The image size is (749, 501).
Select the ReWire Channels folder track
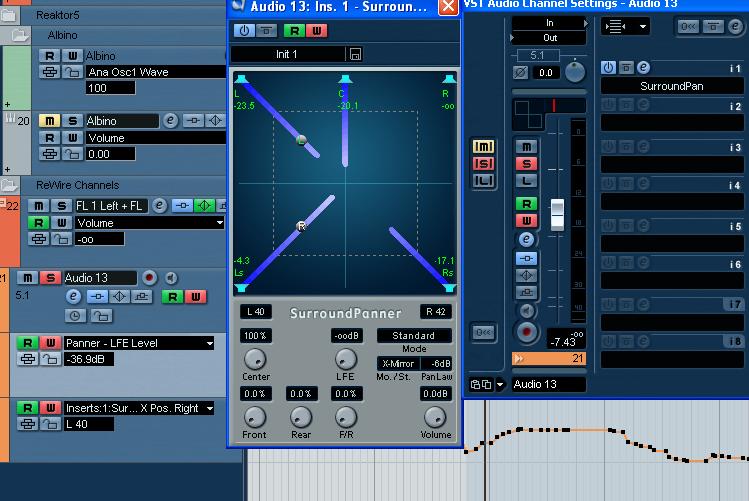tap(113, 185)
